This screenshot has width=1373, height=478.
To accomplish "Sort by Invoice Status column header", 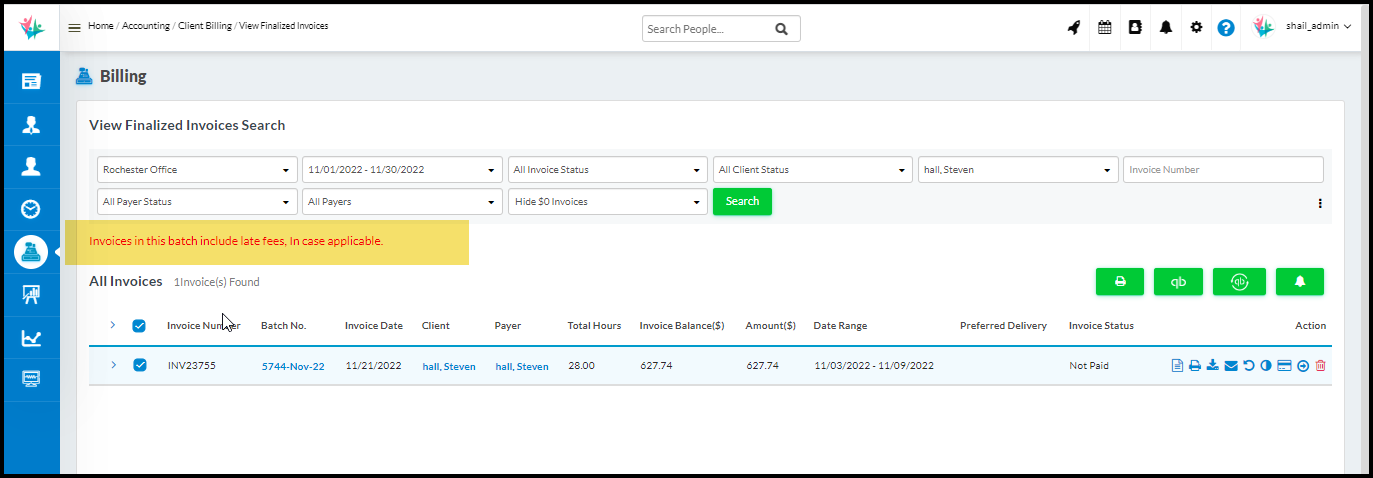I will tap(1101, 326).
